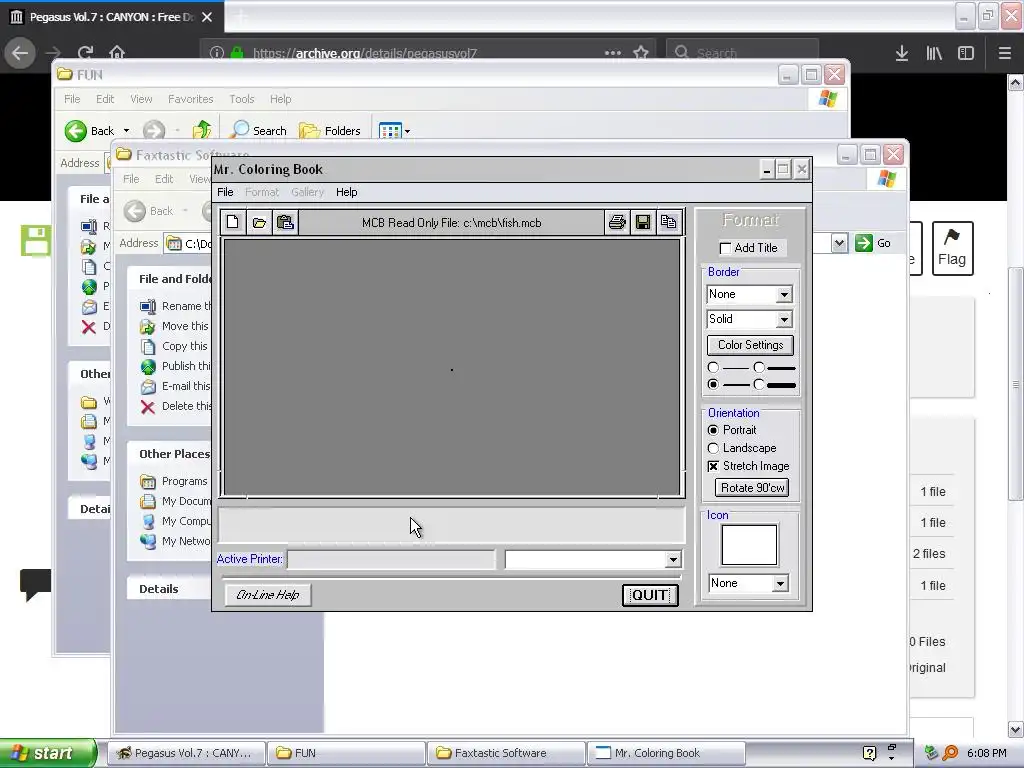Select the lower-left selected line thickness radio button
This screenshot has height=768, width=1024.
(x=713, y=385)
